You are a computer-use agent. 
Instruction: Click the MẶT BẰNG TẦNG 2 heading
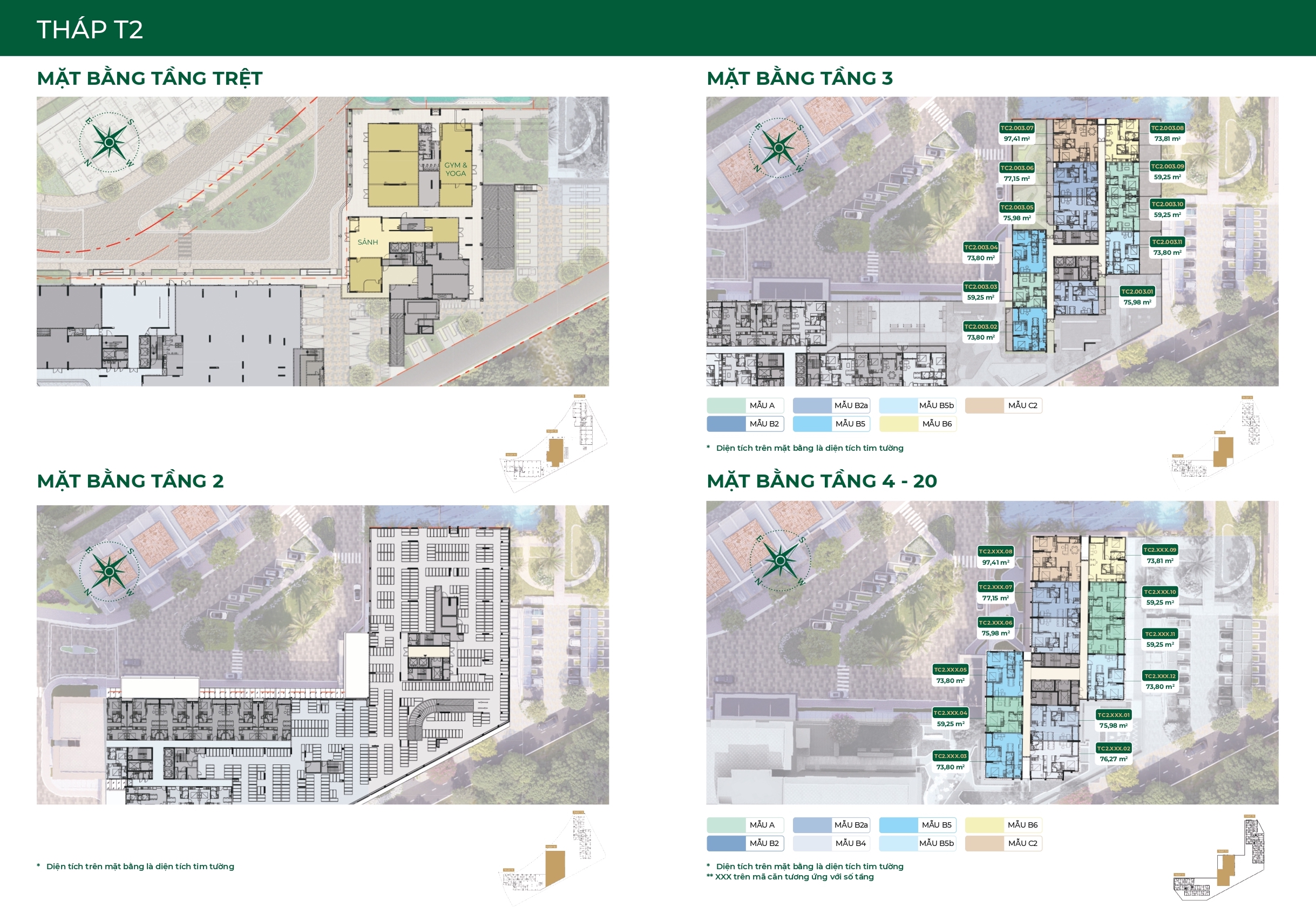pyautogui.click(x=130, y=482)
